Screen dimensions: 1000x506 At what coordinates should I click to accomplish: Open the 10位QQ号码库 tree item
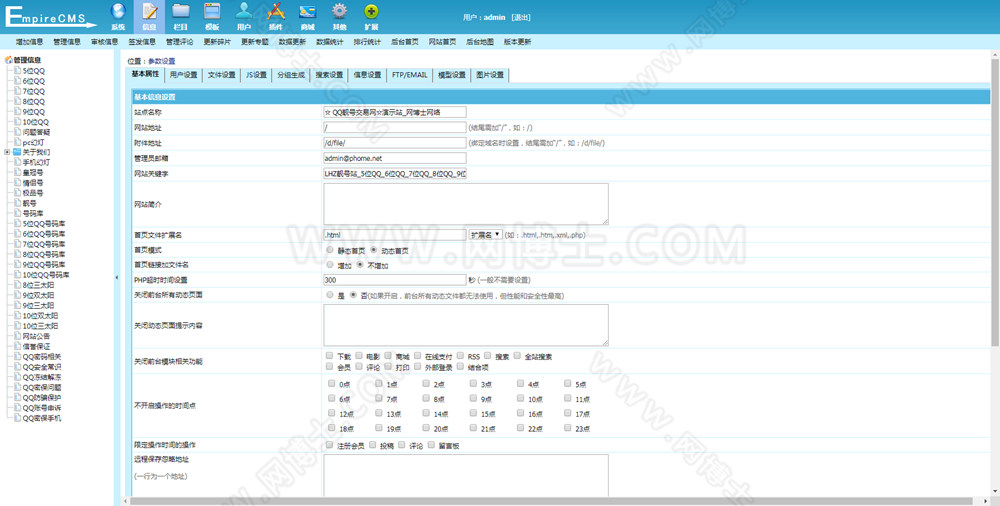[x=46, y=275]
